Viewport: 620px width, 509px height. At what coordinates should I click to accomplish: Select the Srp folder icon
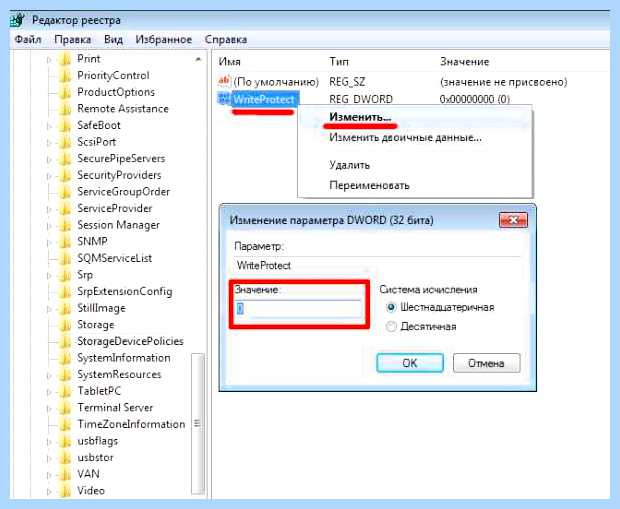pos(65,275)
